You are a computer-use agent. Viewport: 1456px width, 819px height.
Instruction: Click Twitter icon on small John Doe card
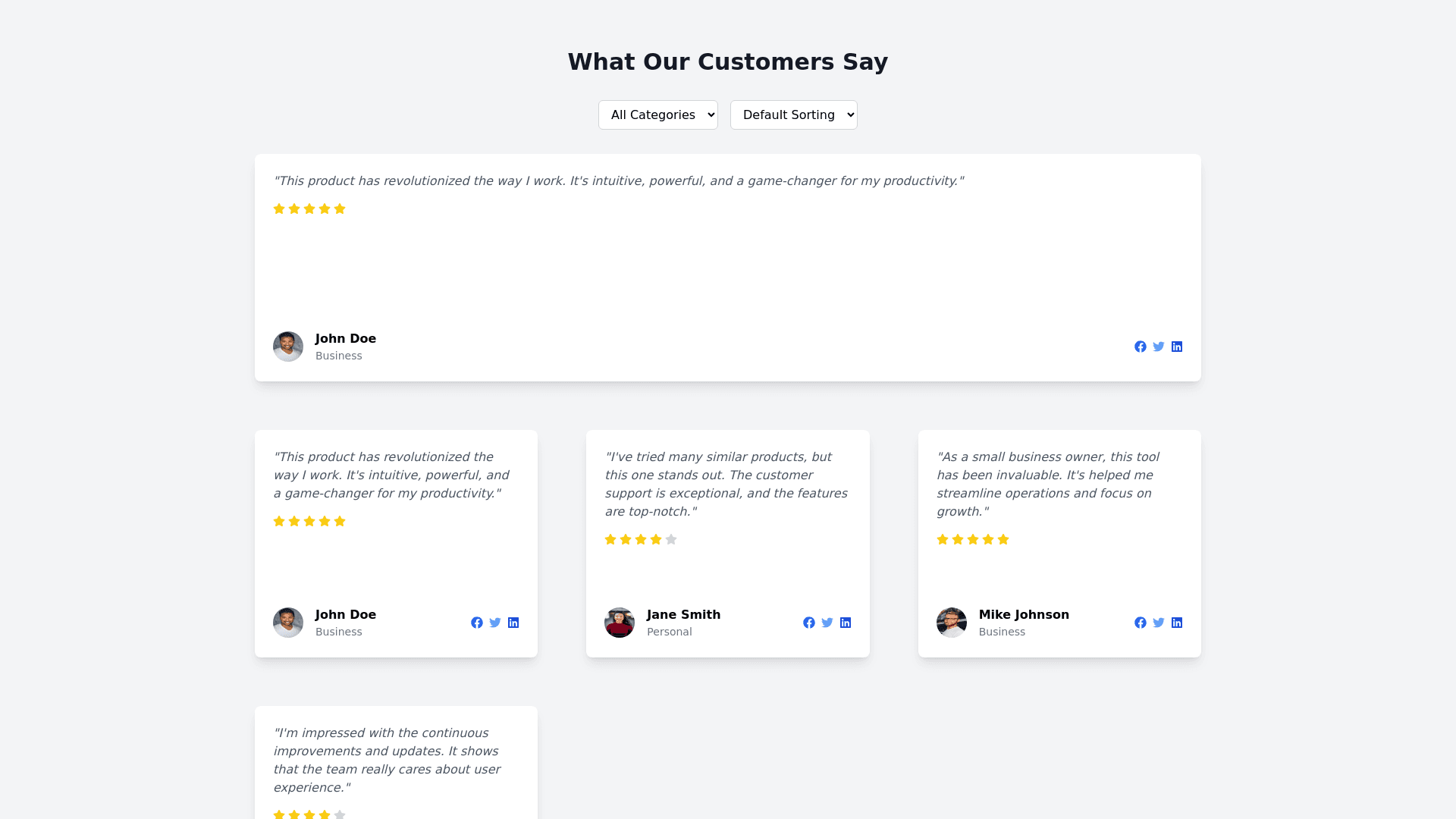[495, 623]
